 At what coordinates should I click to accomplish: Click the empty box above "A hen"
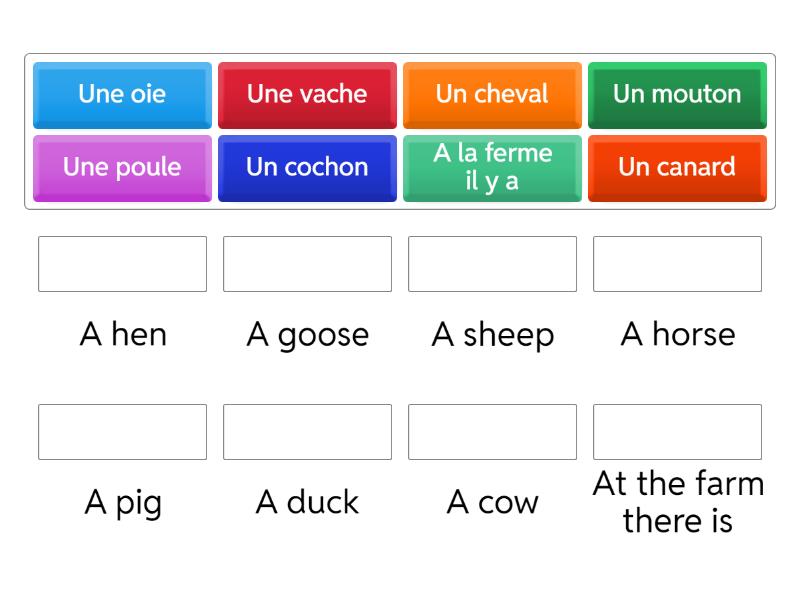point(122,264)
